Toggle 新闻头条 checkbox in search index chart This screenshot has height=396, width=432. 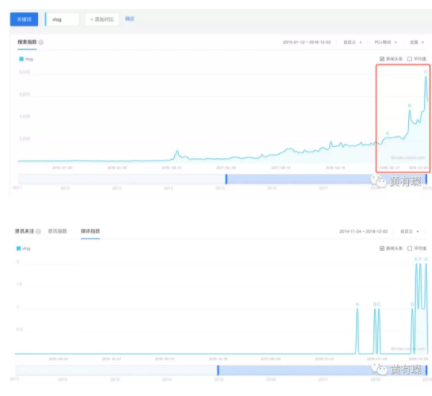pos(382,59)
